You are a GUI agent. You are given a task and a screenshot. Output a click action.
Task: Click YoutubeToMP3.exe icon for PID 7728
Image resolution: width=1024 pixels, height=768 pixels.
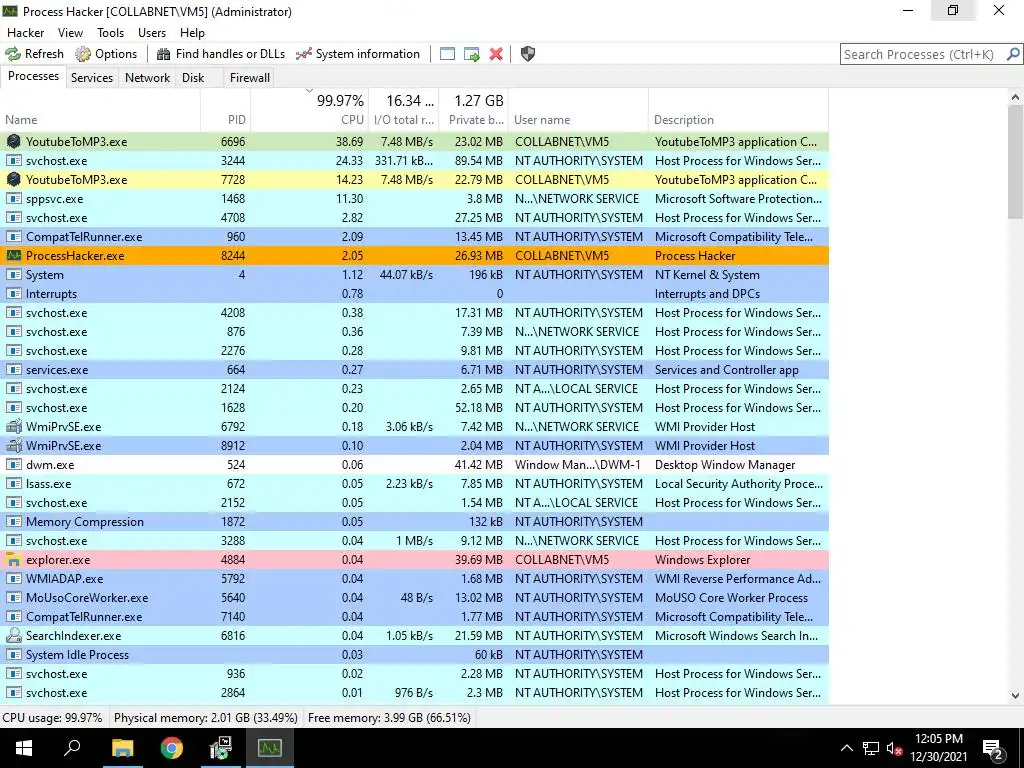coord(13,180)
